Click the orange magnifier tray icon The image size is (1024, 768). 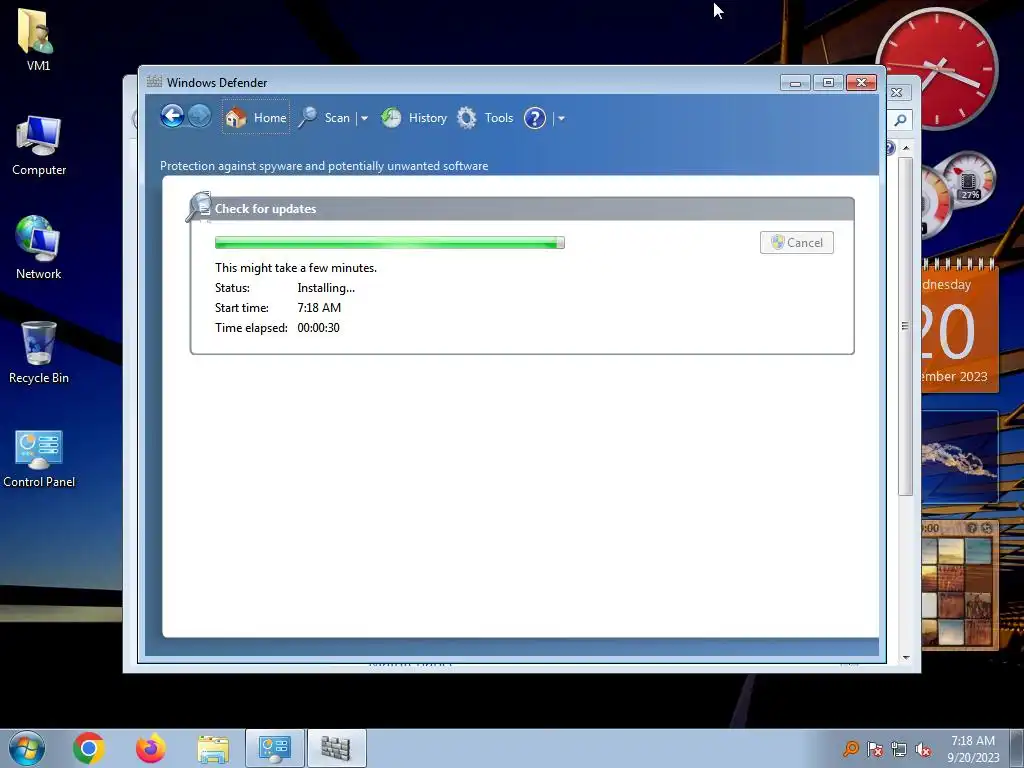[850, 749]
